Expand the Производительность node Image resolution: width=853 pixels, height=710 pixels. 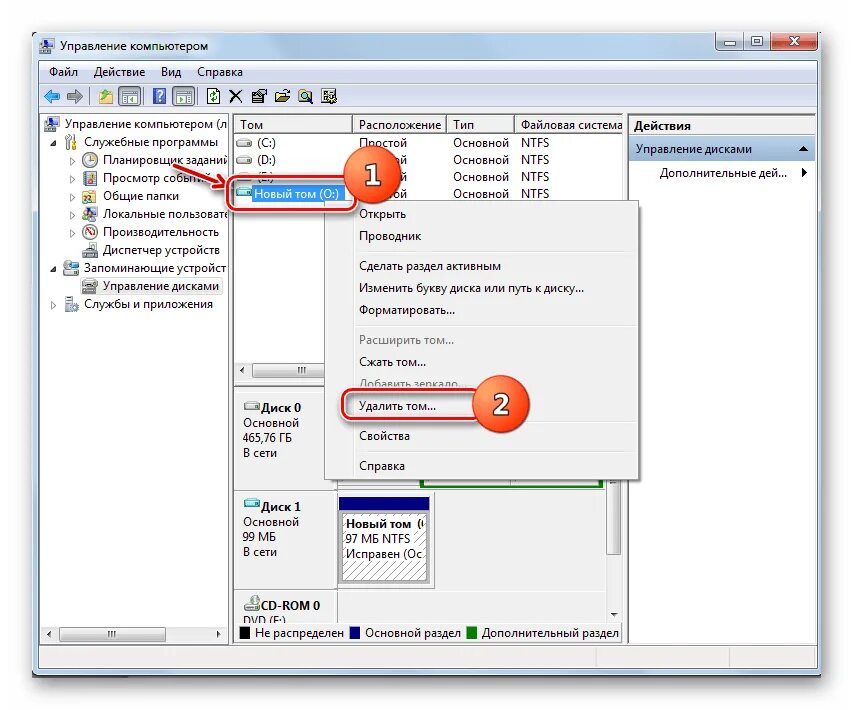[x=72, y=233]
